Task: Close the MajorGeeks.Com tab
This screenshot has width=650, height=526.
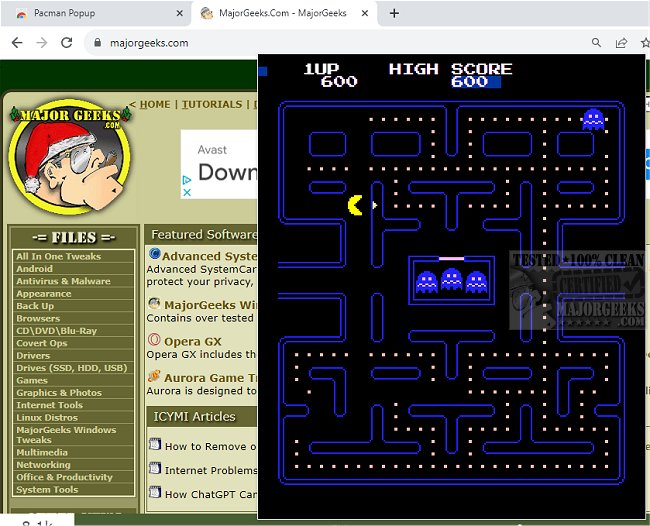Action: (x=365, y=13)
